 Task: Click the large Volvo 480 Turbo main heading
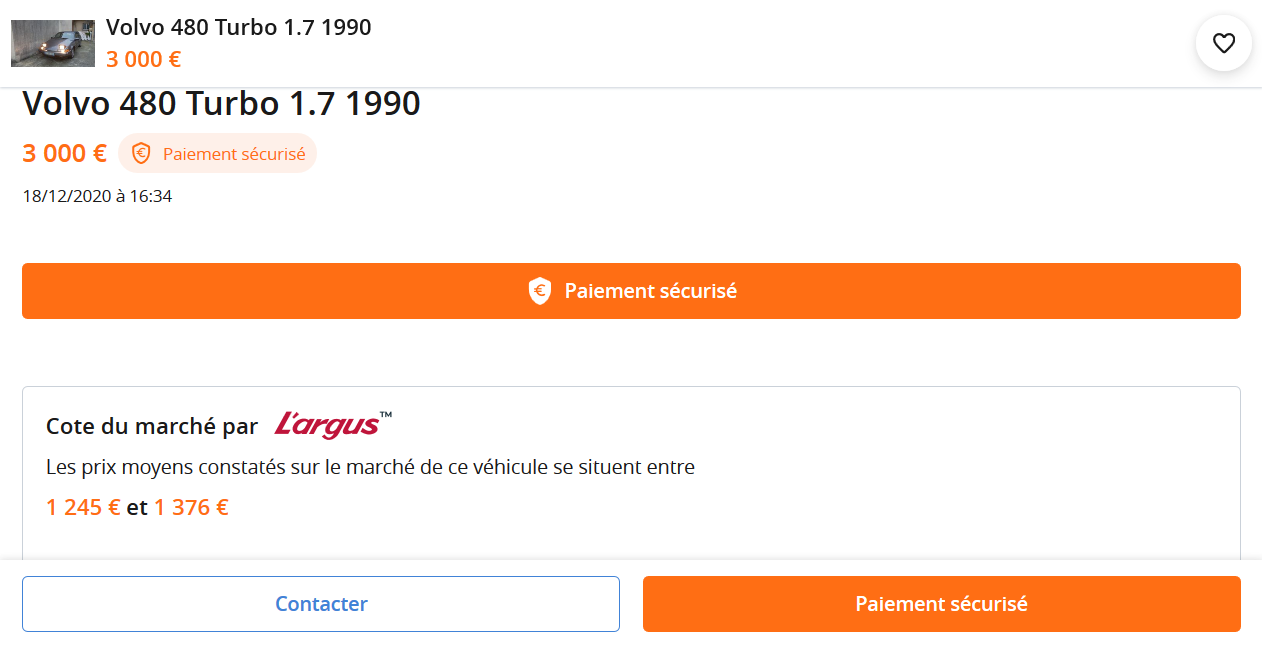click(221, 104)
